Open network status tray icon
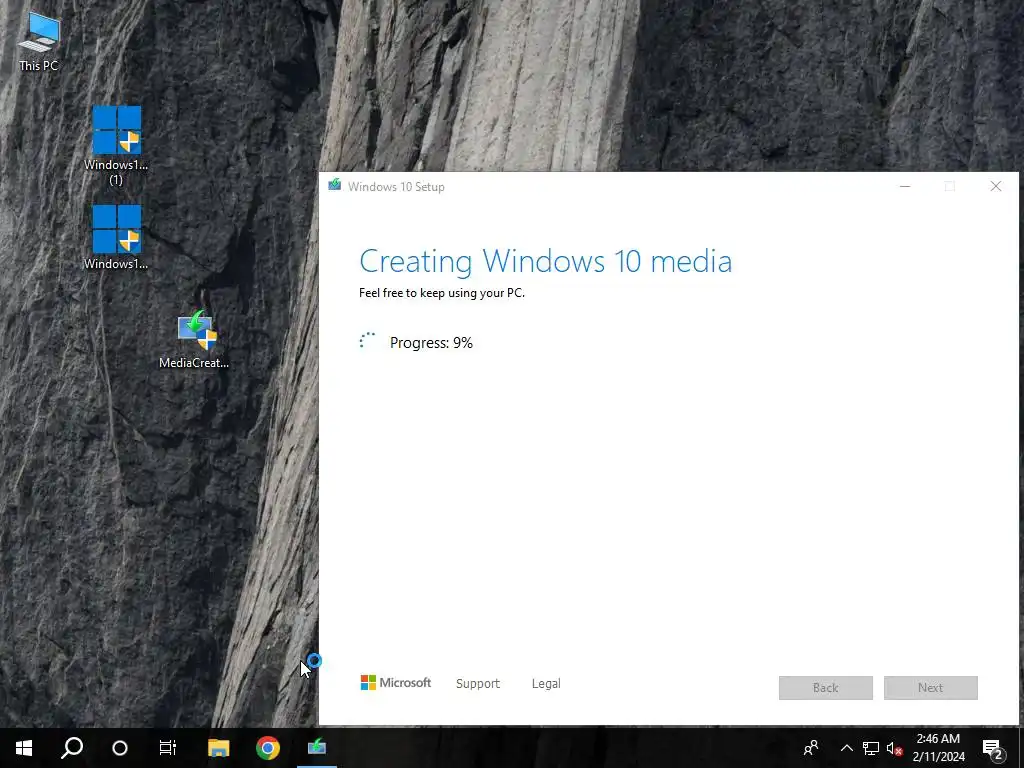1024x768 pixels. pos(871,748)
